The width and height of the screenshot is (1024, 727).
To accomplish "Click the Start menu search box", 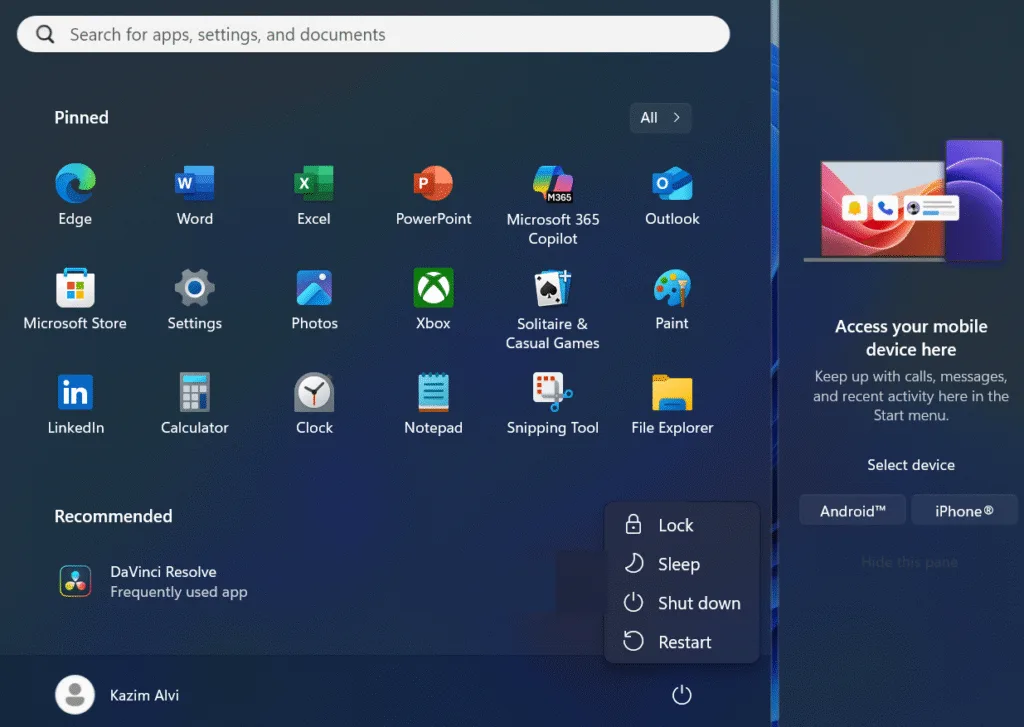I will click(373, 35).
